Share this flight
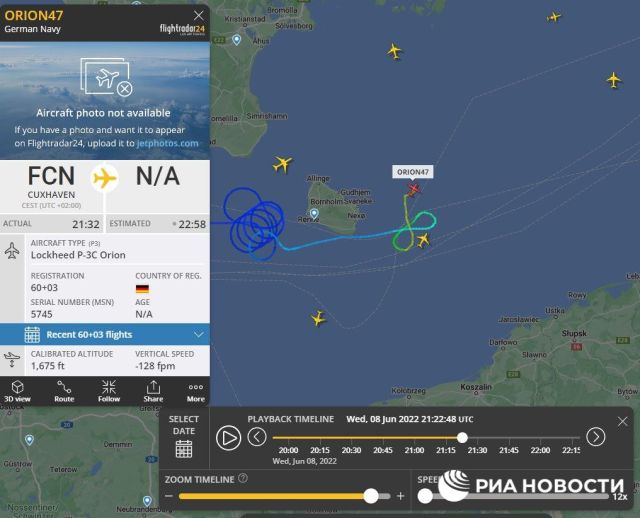Image resolution: width=640 pixels, height=518 pixels. pos(153,391)
